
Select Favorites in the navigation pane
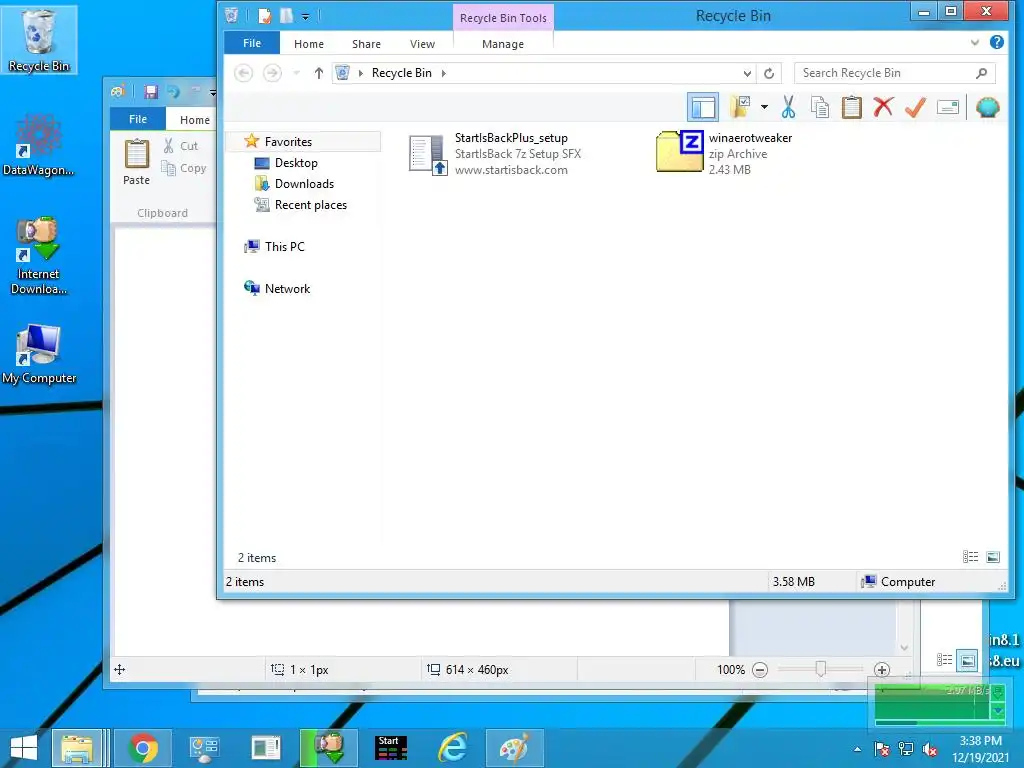304,142
